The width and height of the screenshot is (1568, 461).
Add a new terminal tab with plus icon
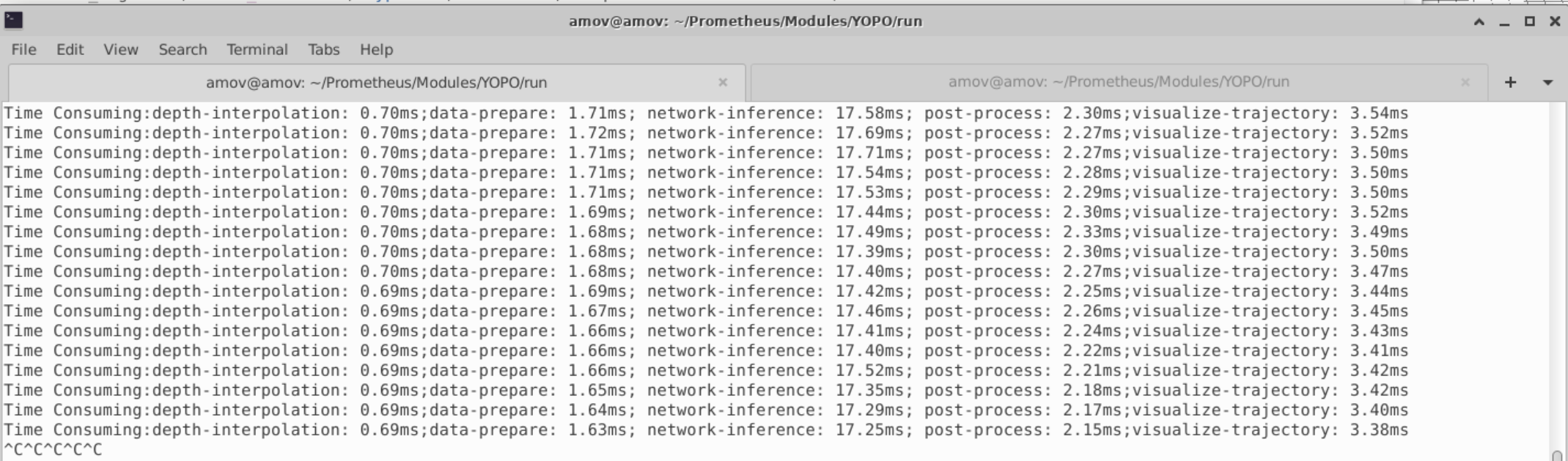pyautogui.click(x=1510, y=83)
